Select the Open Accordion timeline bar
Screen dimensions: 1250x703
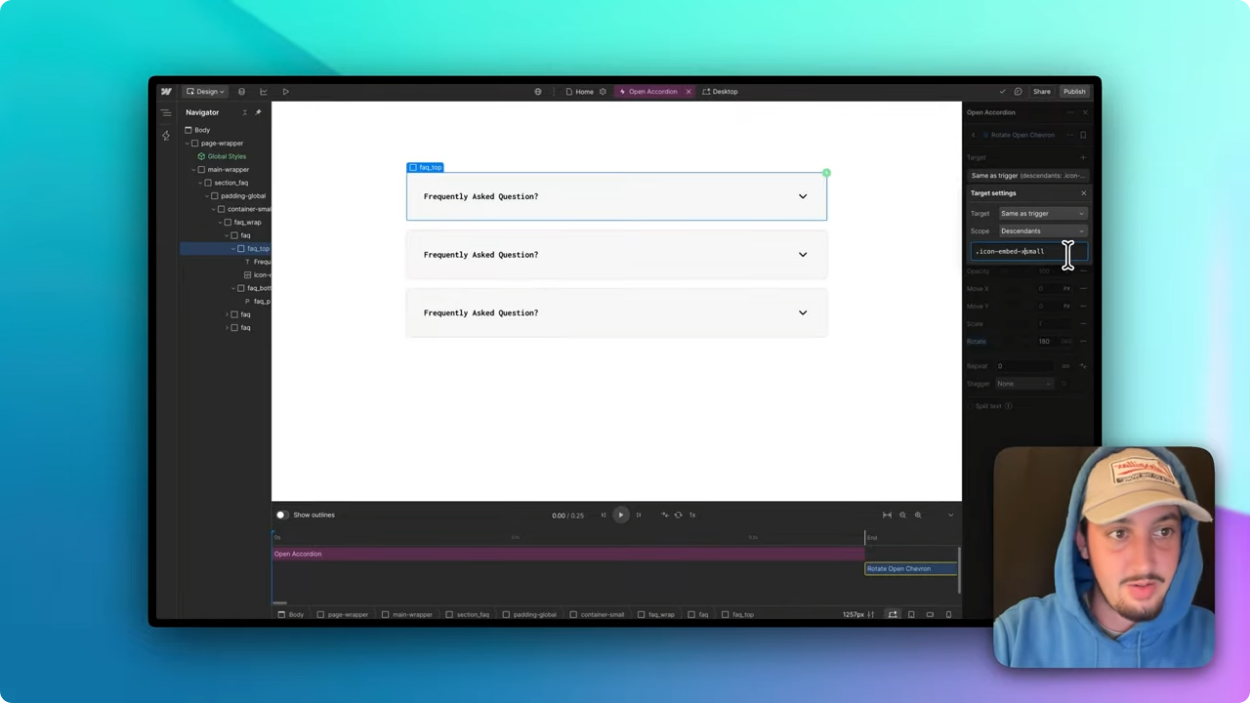(568, 554)
